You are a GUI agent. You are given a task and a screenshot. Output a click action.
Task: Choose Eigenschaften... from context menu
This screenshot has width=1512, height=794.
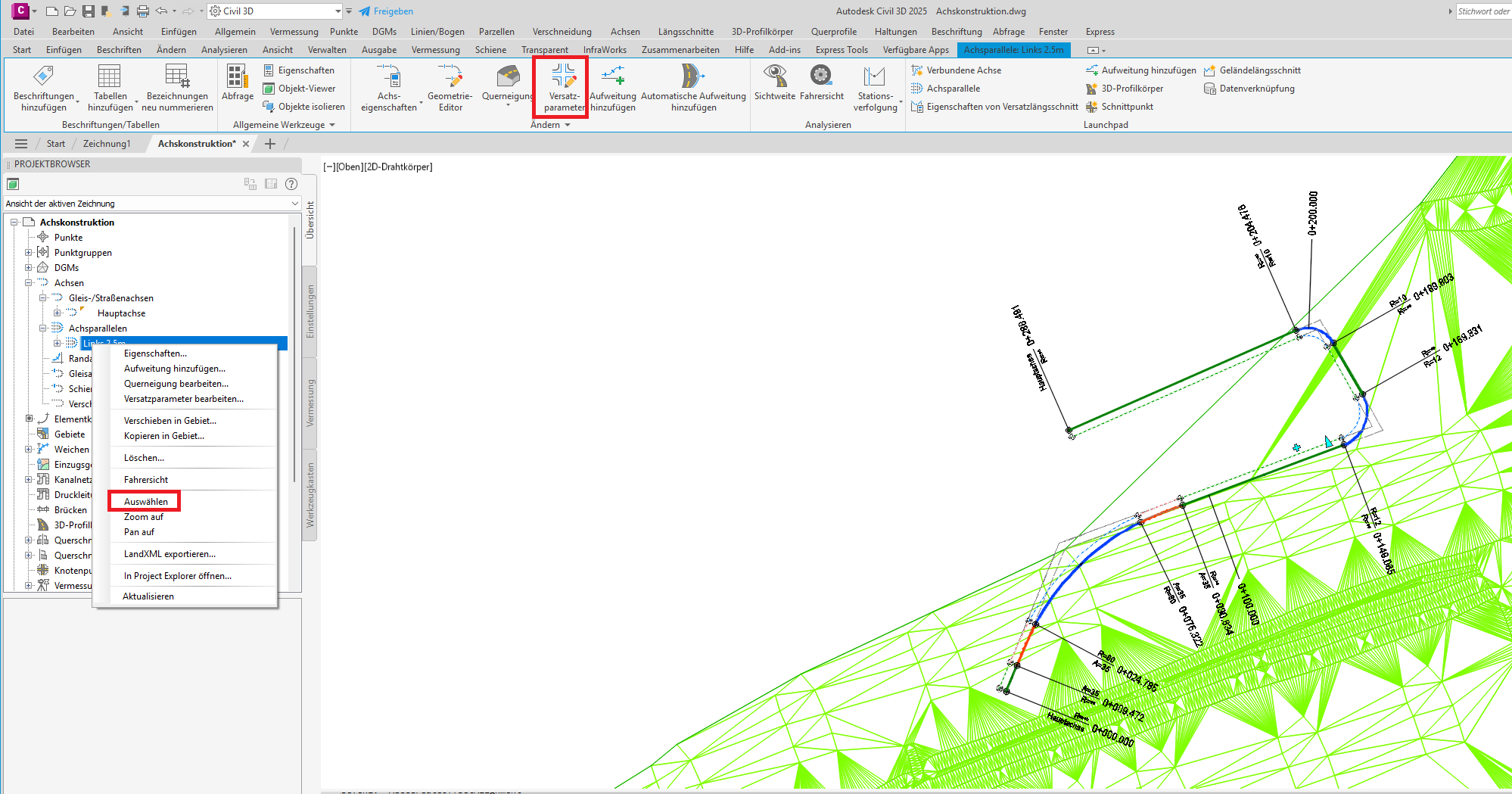[155, 353]
